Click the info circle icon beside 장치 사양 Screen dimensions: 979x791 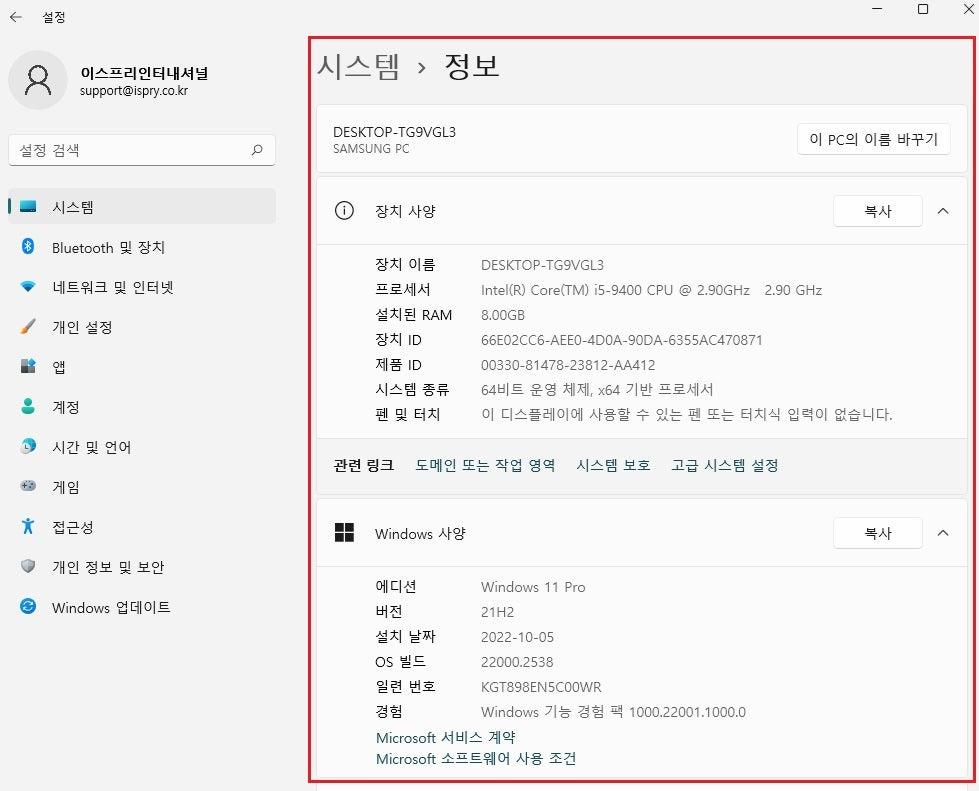(344, 211)
